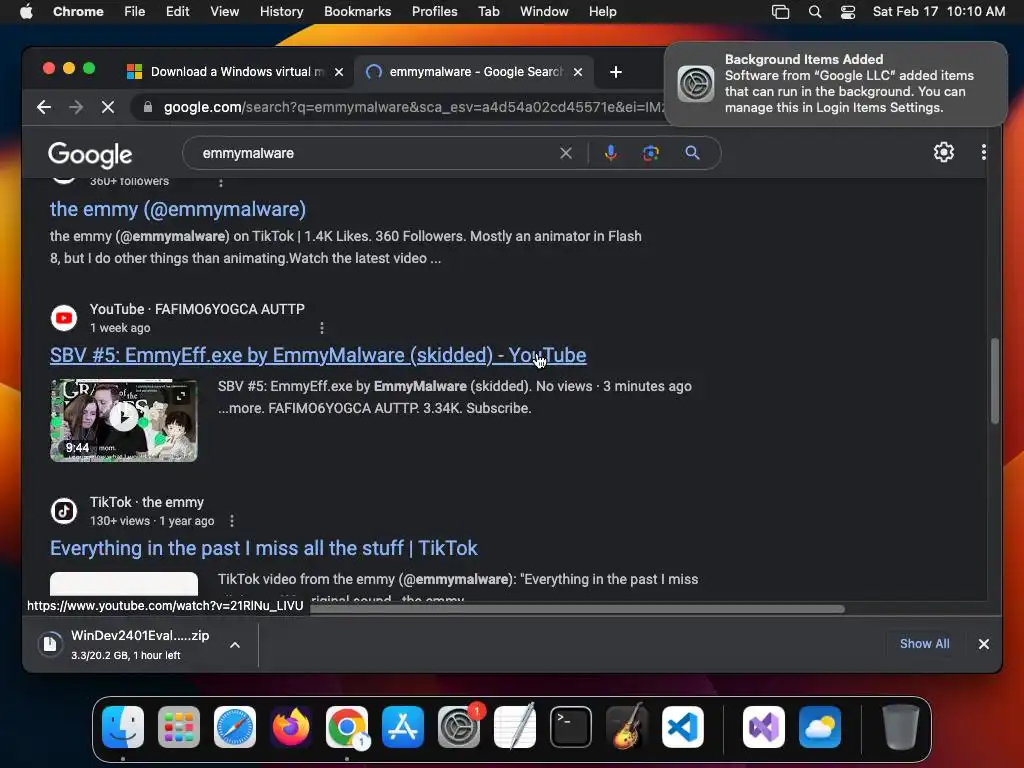Click the Background Items Added notification
The image size is (1024, 768).
(835, 84)
